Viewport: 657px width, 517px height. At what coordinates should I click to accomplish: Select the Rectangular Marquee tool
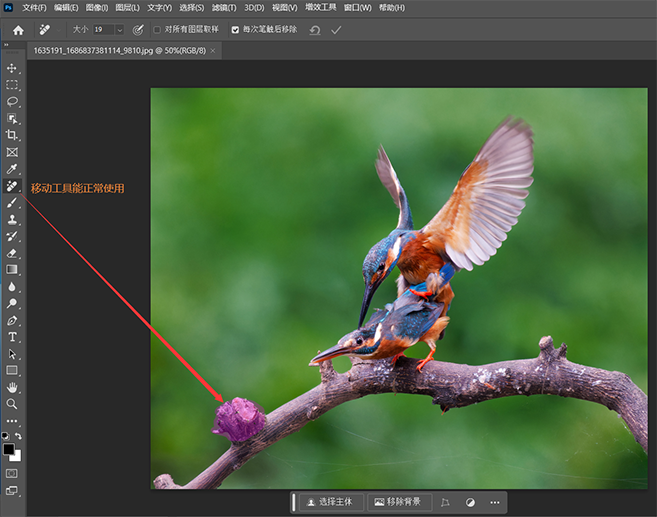[x=12, y=85]
